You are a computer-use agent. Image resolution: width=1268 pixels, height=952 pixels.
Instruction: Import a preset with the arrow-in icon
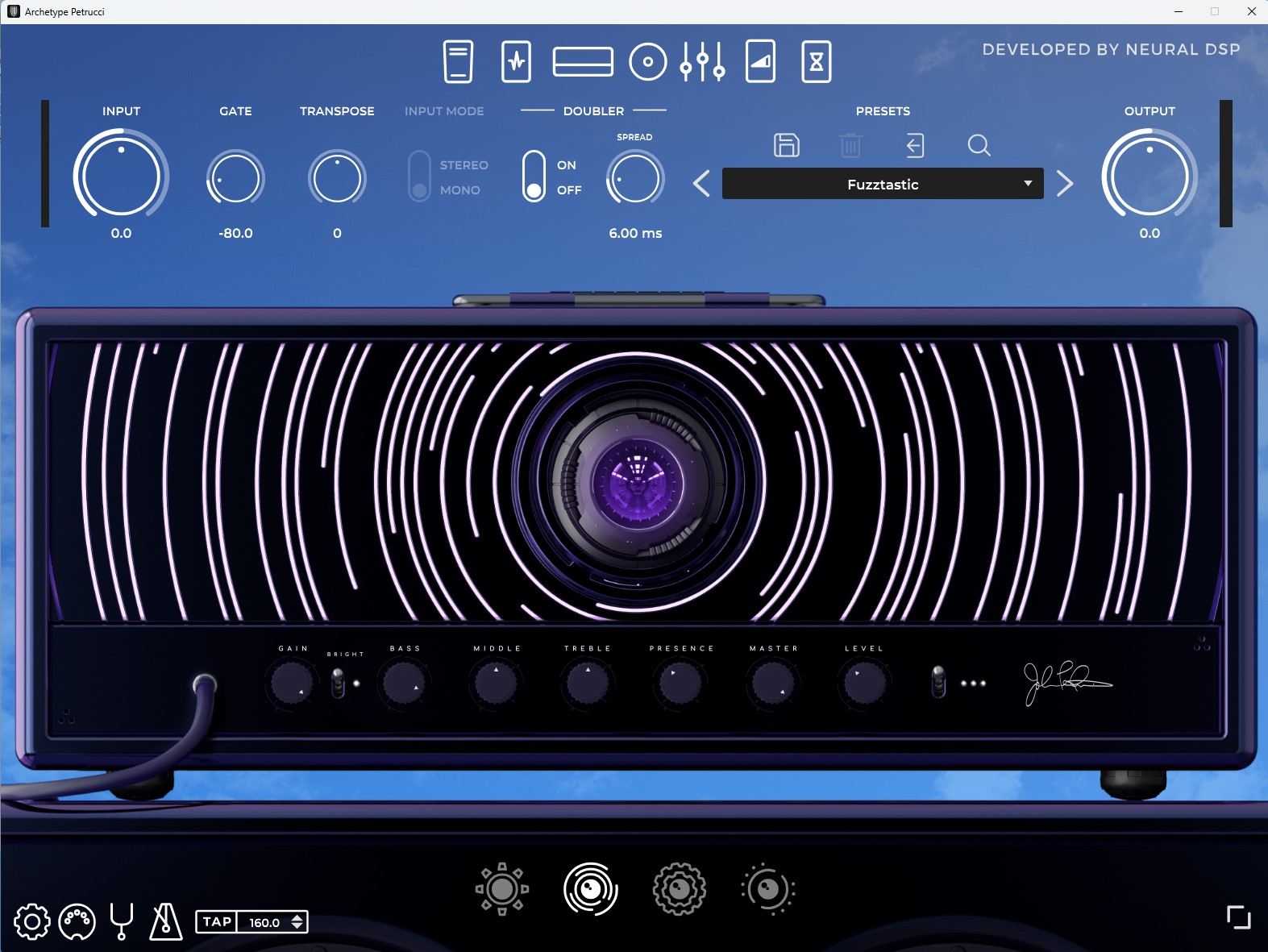click(915, 145)
